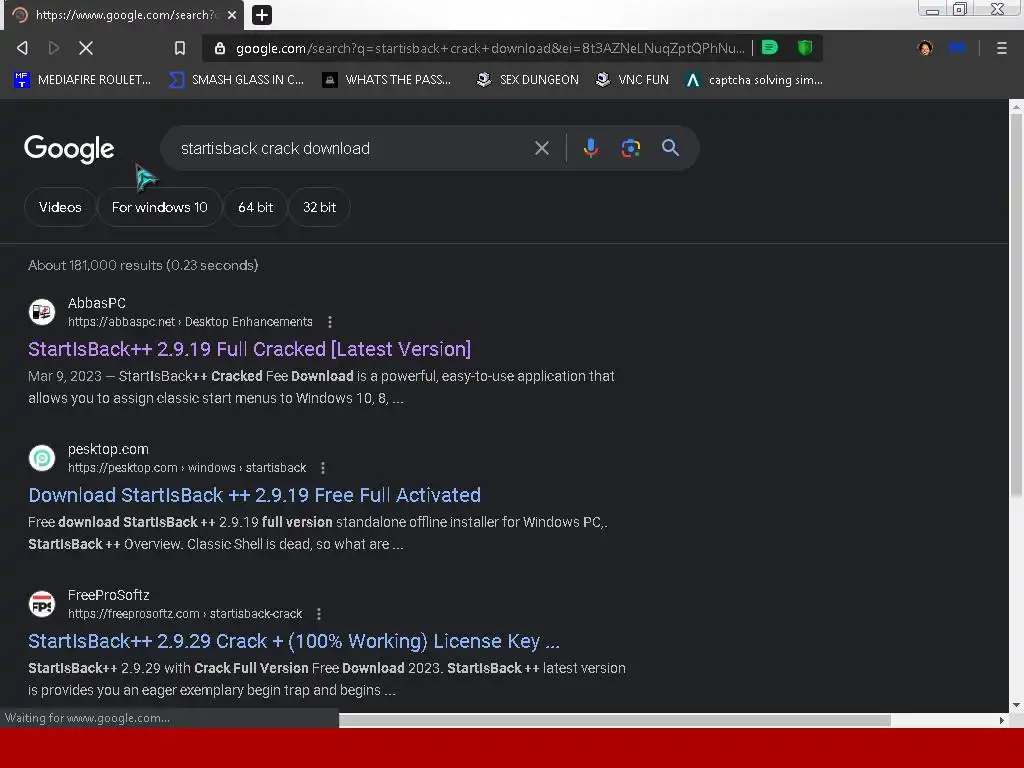Screen dimensions: 1024x768
Task: Open StartIsBack++ 2.9.19 Full Cracked result
Action: [x=249, y=349]
